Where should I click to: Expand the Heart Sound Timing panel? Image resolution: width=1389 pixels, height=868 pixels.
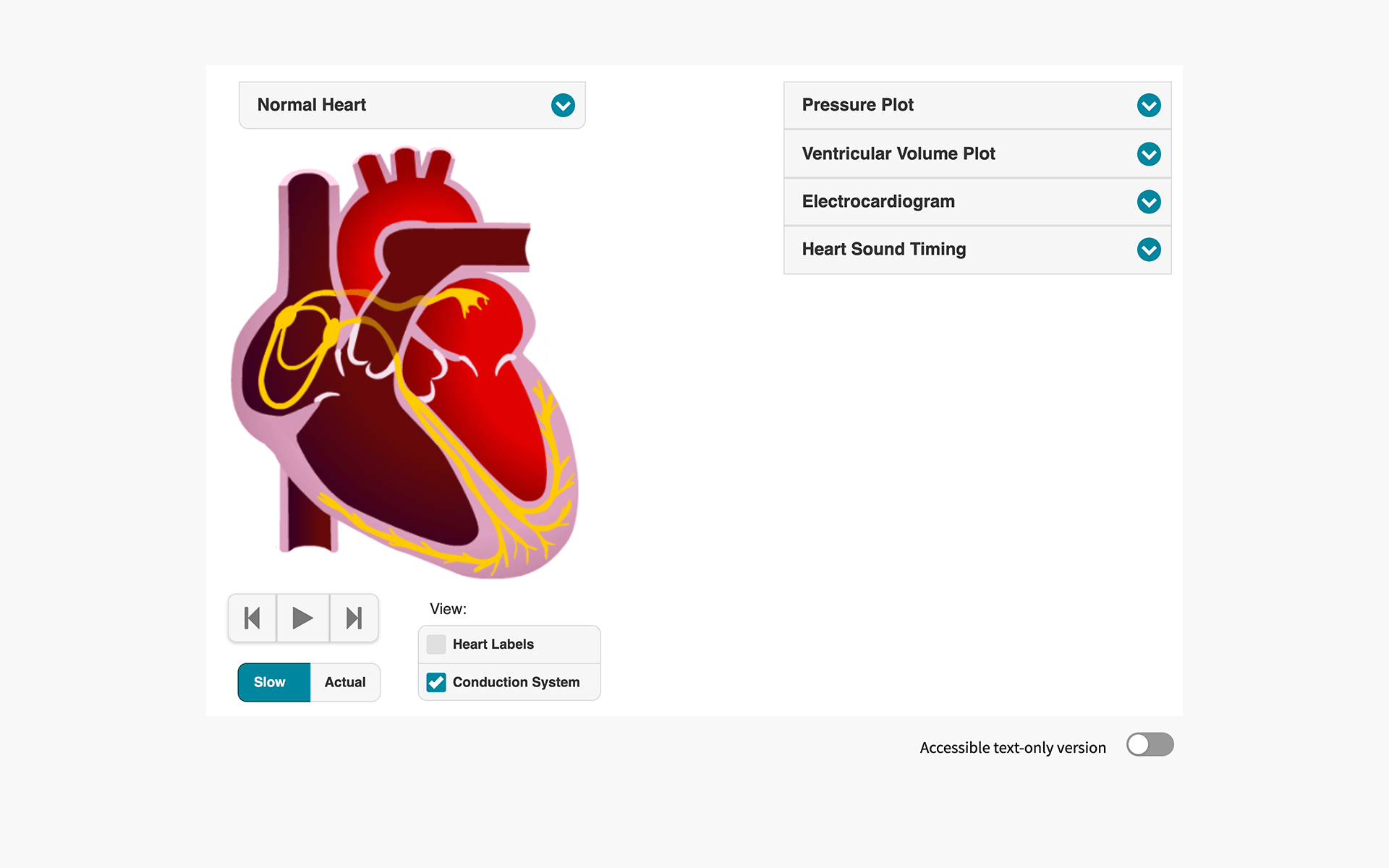coord(1148,249)
